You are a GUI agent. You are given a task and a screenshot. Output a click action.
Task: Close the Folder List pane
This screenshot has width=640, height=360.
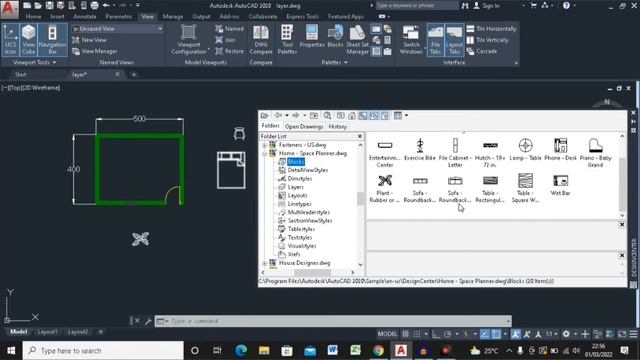pos(360,136)
